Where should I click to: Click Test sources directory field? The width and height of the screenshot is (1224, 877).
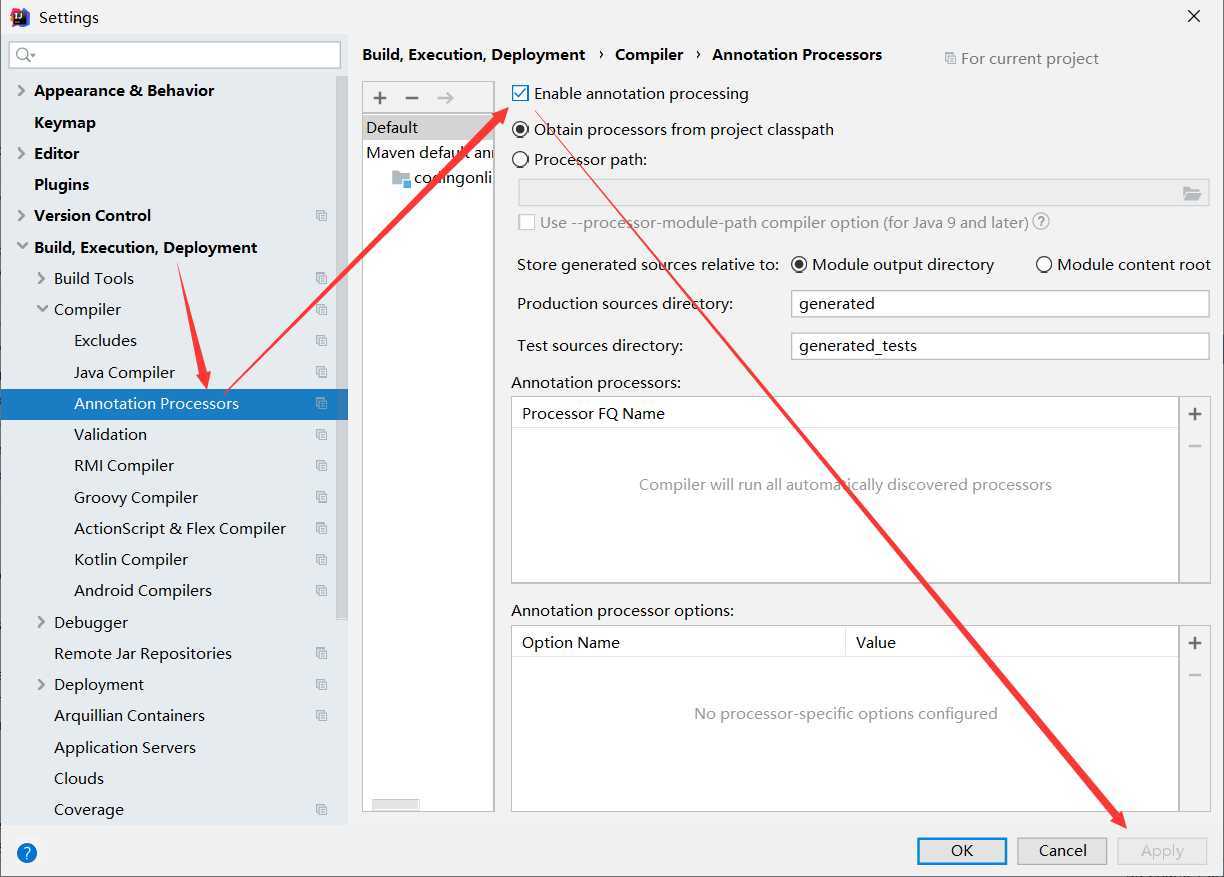[1000, 346]
